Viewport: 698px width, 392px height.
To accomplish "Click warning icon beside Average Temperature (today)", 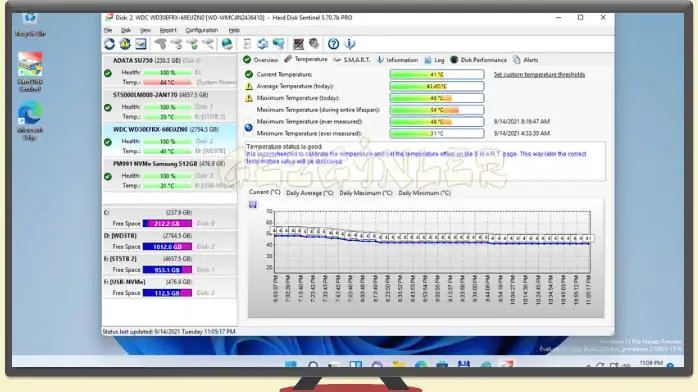I will tap(249, 86).
